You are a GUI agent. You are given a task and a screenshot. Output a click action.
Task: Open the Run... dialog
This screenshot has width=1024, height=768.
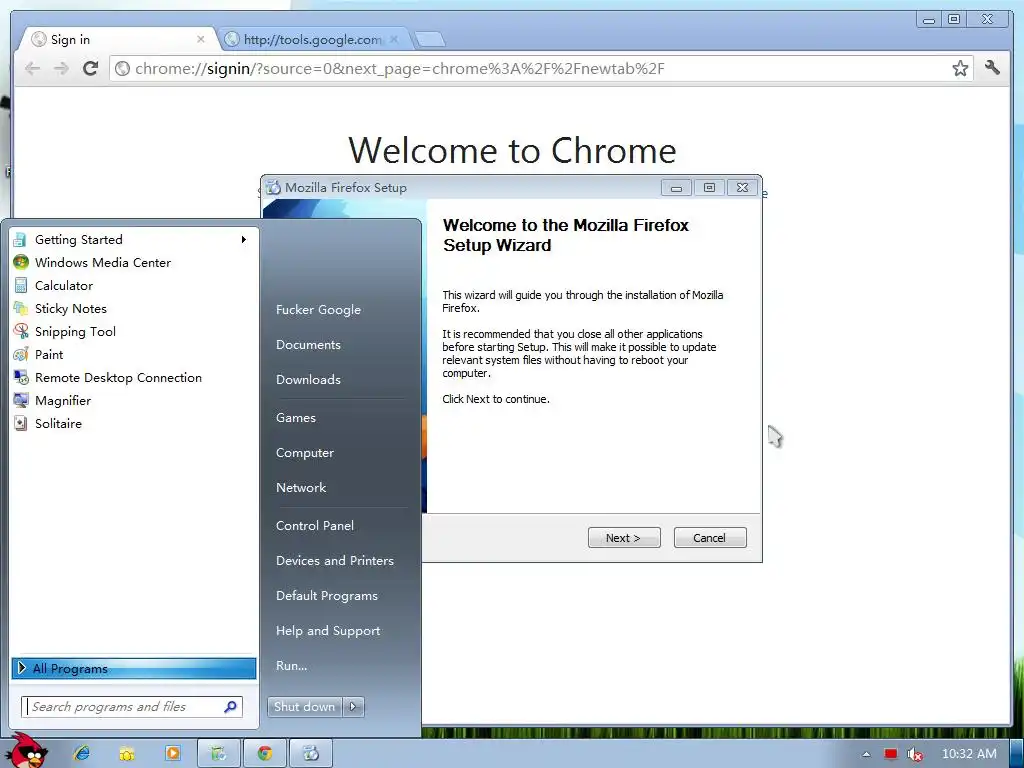[x=291, y=666]
